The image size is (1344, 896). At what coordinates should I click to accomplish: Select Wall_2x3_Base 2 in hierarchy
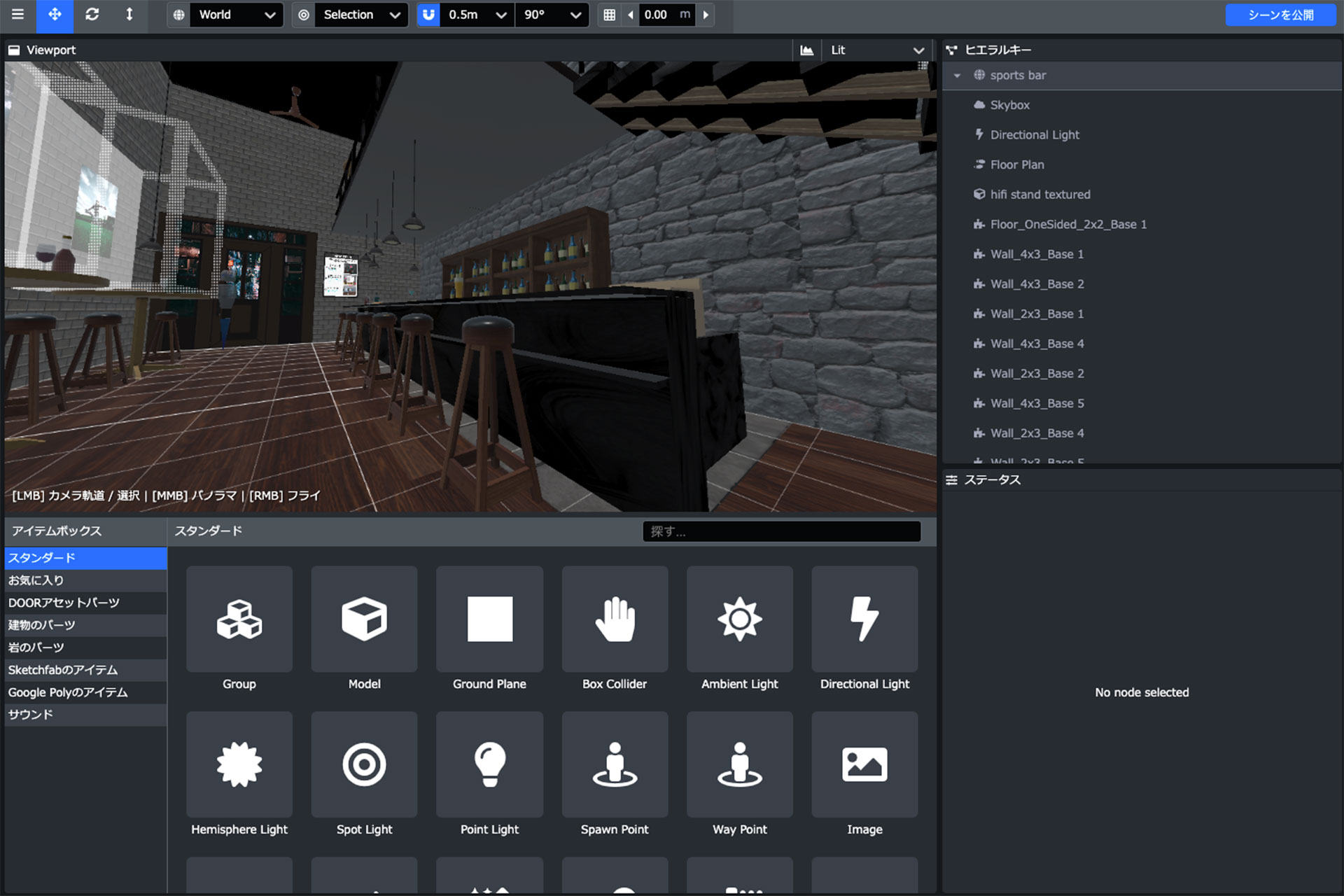click(x=1142, y=374)
